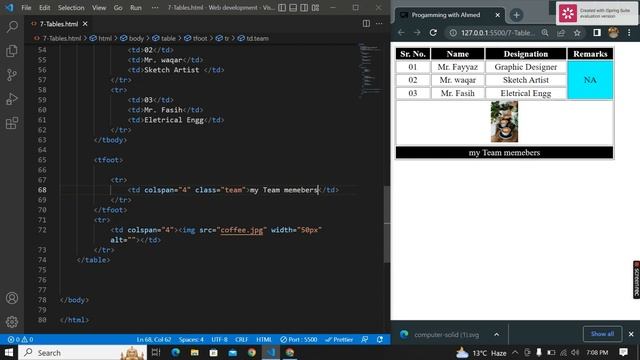Select the 7-Tables.html editor tab
The image size is (640, 360).
tap(59, 24)
